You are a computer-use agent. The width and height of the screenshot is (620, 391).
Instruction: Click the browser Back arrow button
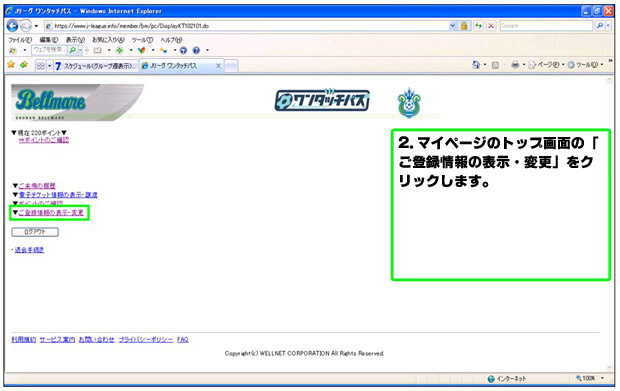pos(13,26)
